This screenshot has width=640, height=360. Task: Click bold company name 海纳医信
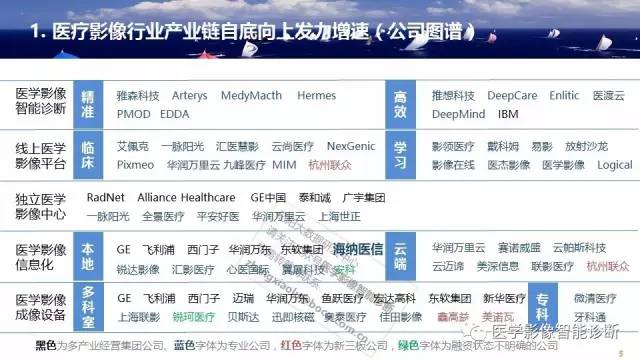tap(358, 249)
